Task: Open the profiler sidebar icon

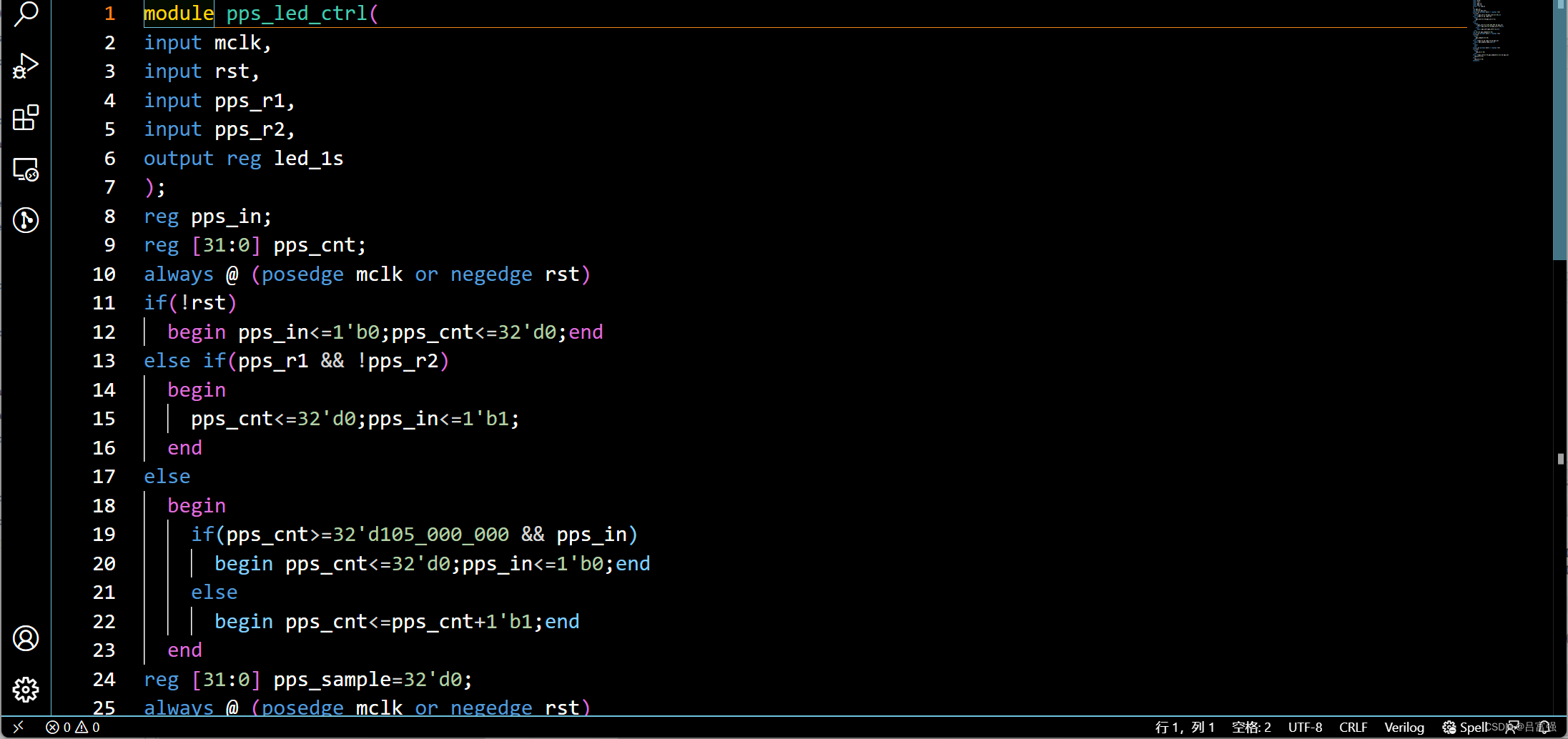Action: coord(25,221)
